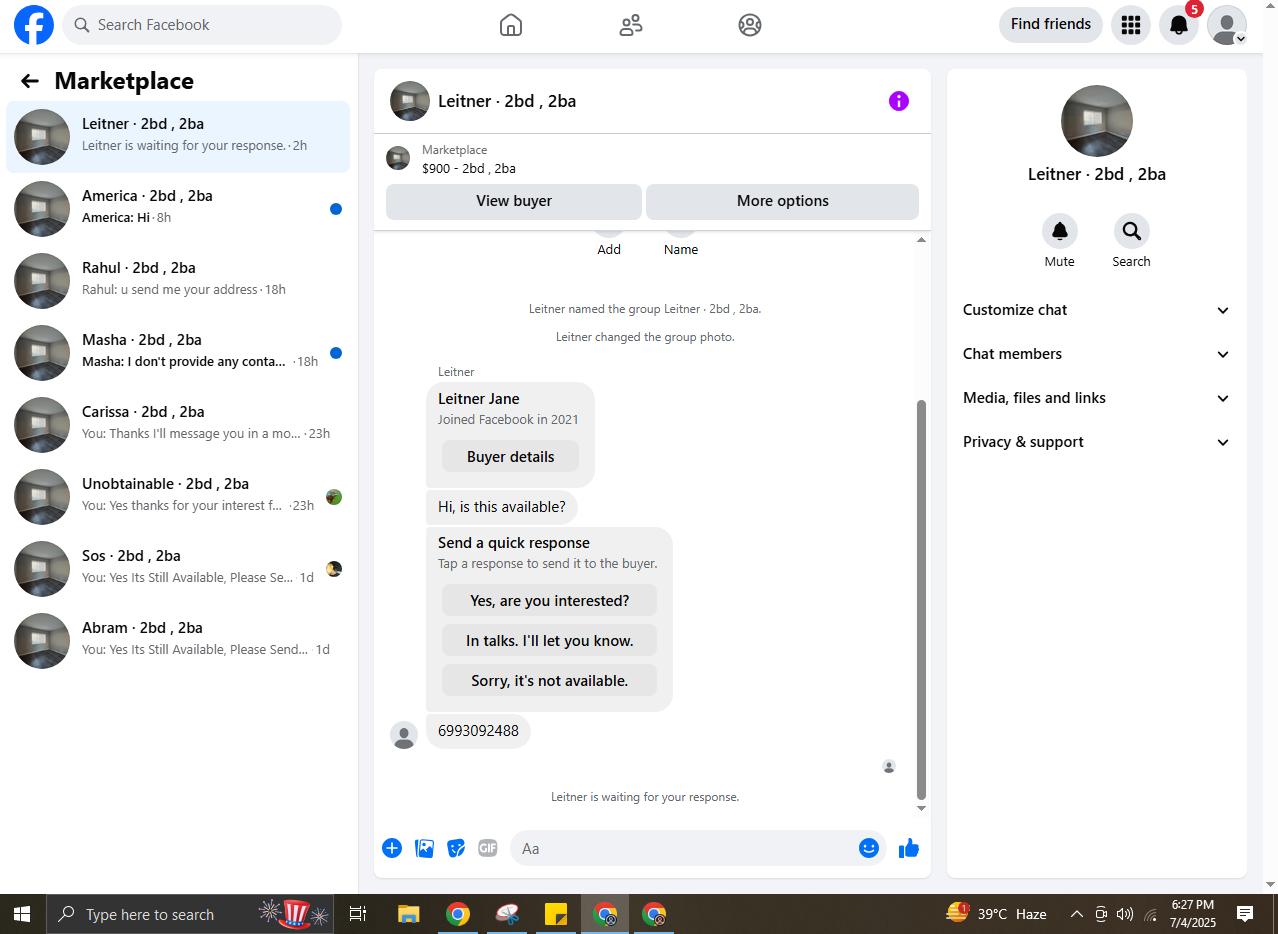Click the Marketplace listing thumbnail at $900
Image resolution: width=1278 pixels, height=934 pixels.
tap(398, 158)
